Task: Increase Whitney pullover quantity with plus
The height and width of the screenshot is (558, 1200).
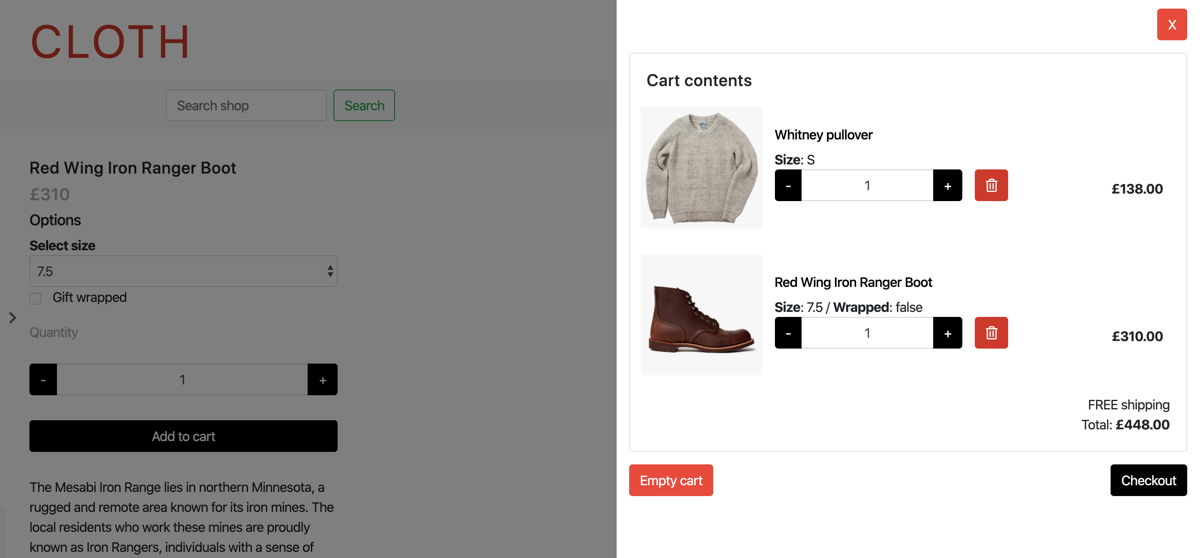Action: pos(947,185)
